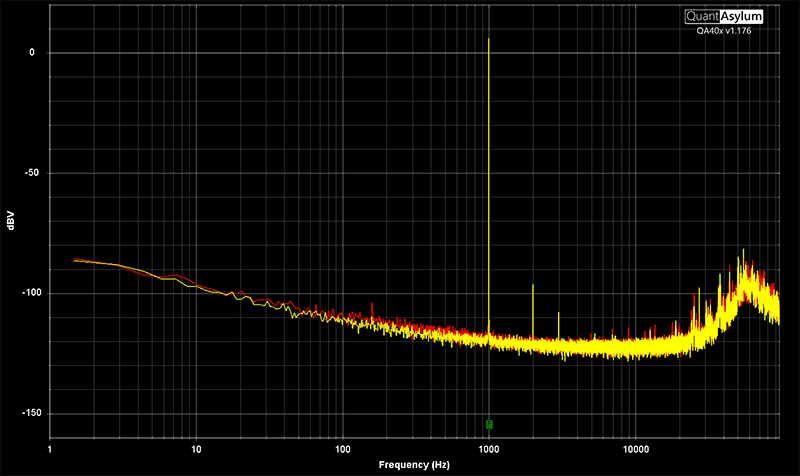
Task: Click the '10' x-axis tick label
Action: pyautogui.click(x=196, y=449)
